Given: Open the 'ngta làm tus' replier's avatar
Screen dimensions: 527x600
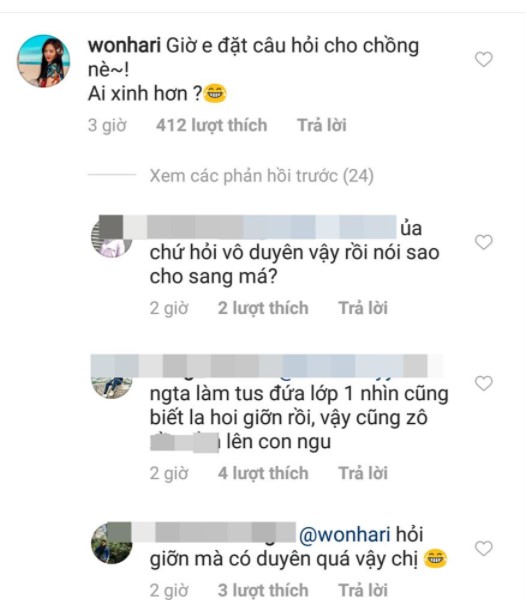Looking at the screenshot, I should (112, 386).
